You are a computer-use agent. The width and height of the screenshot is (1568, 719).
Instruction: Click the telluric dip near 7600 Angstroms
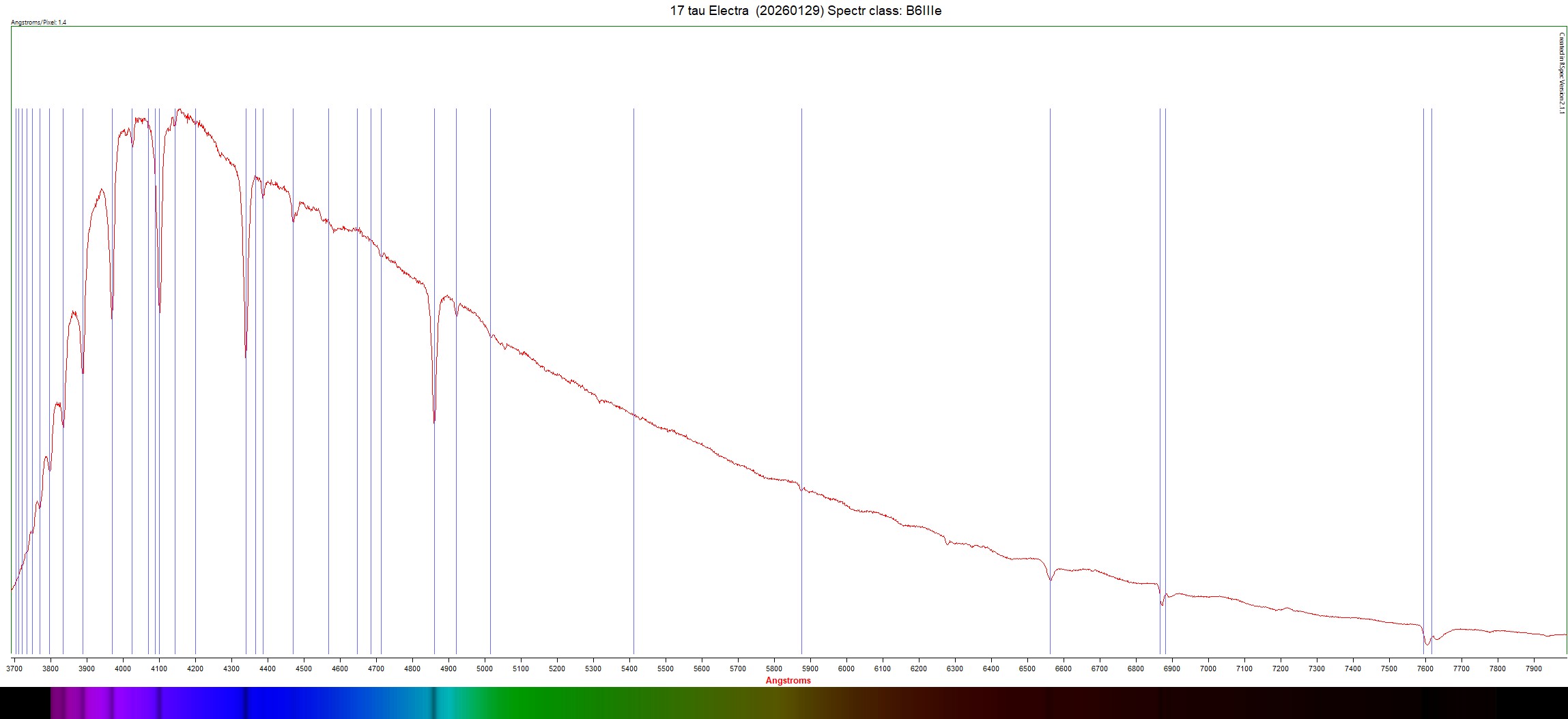pos(1426,643)
